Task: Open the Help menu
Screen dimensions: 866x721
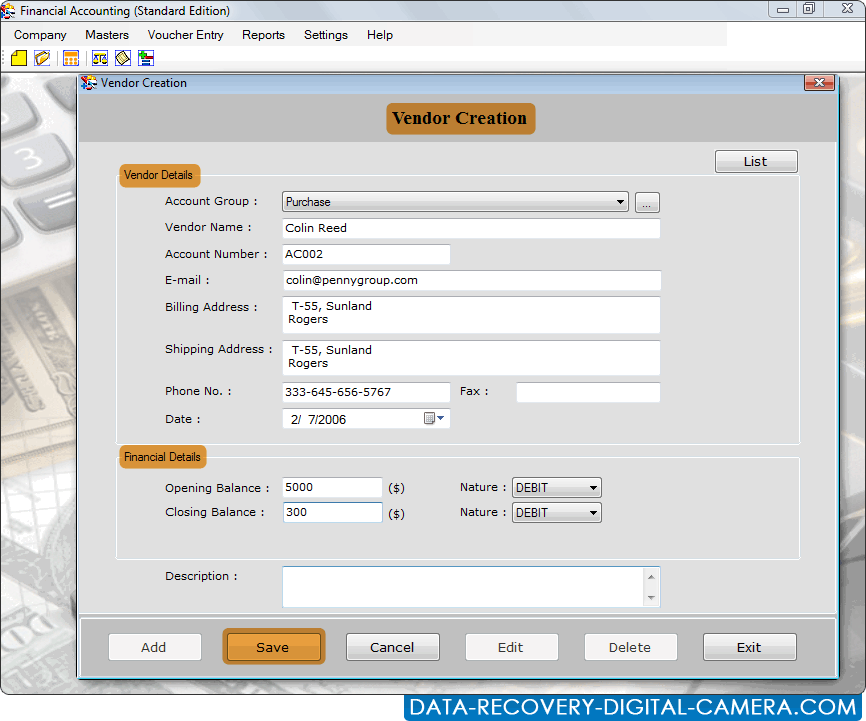Action: 380,35
